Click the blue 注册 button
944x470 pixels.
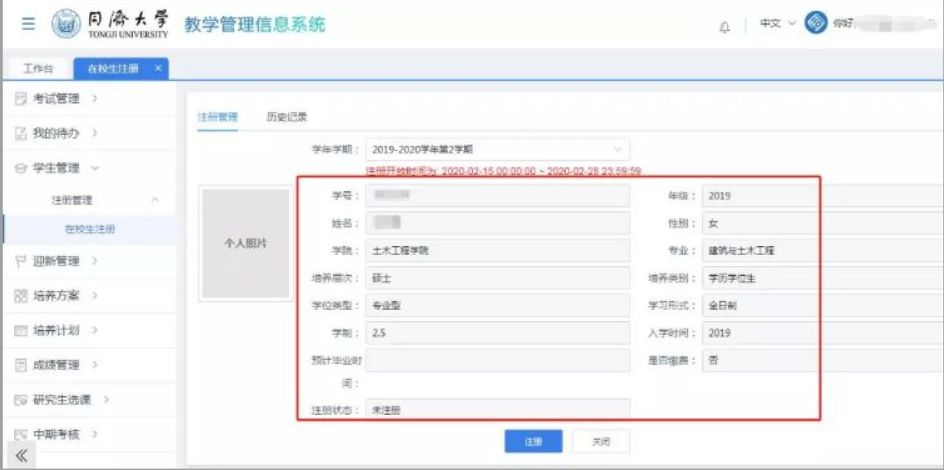click(533, 441)
